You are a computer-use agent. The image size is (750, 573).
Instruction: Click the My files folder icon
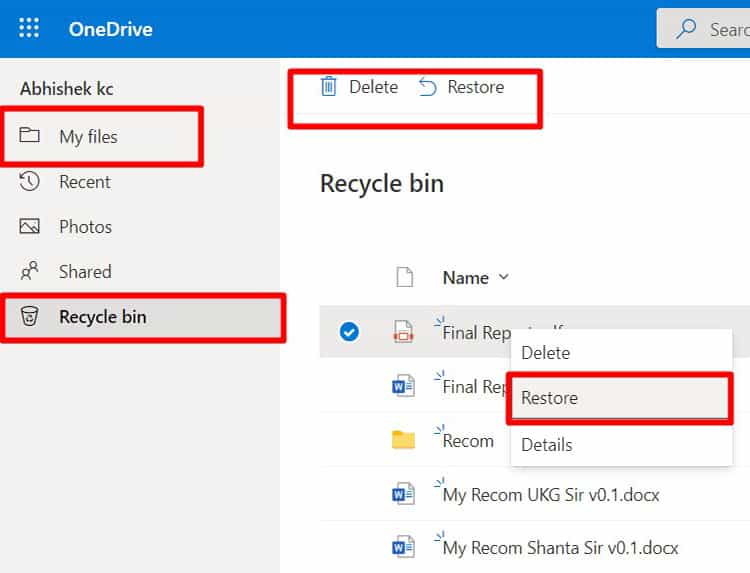(29, 135)
